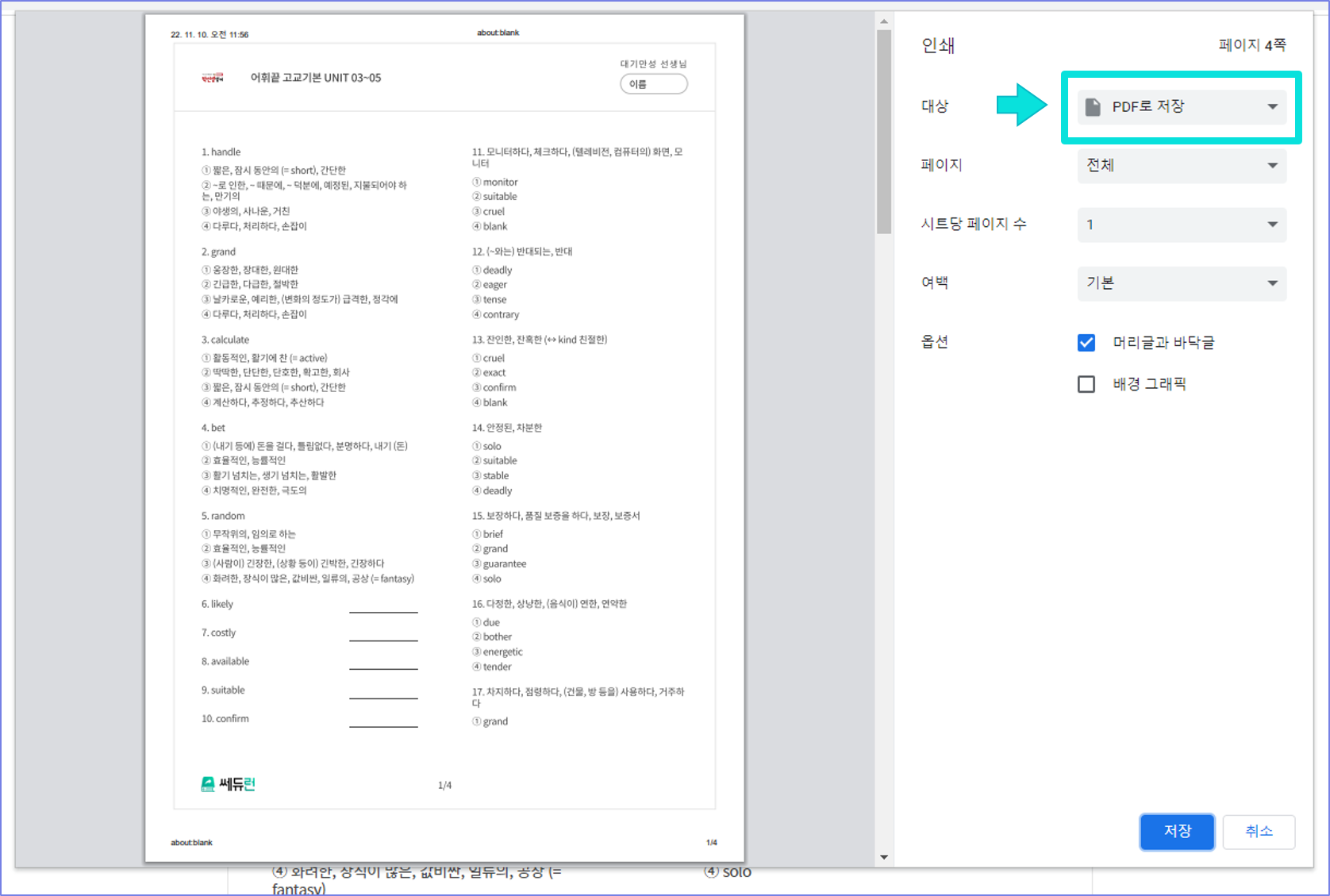Click the cyan arrow pointing at destination
The width and height of the screenshot is (1330, 896).
click(1021, 105)
